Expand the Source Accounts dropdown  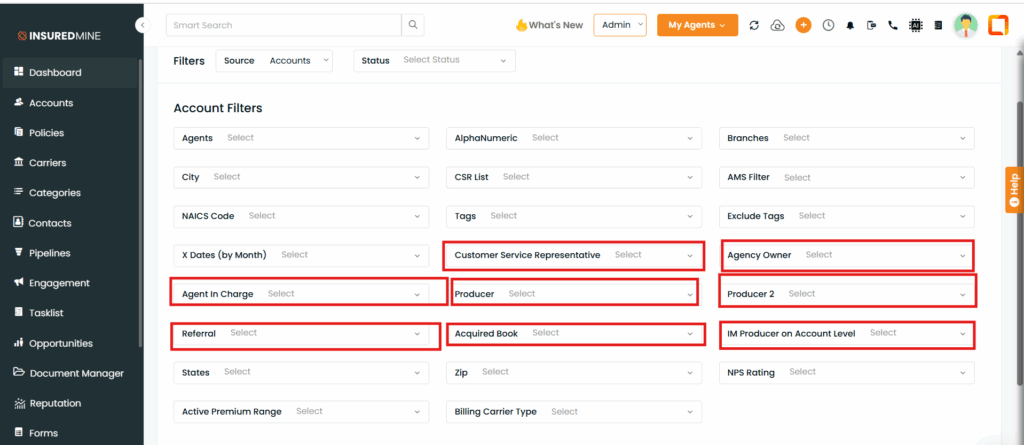pos(274,61)
